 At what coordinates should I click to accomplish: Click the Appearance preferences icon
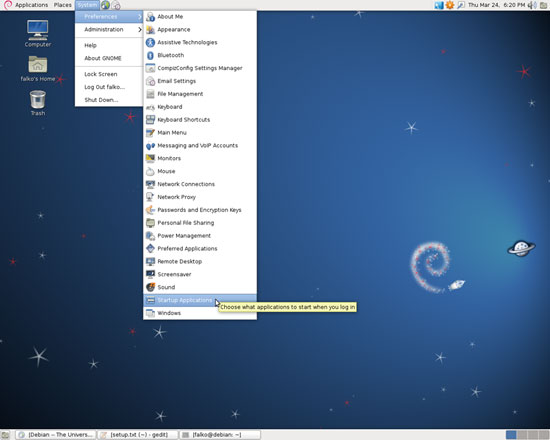(150, 29)
